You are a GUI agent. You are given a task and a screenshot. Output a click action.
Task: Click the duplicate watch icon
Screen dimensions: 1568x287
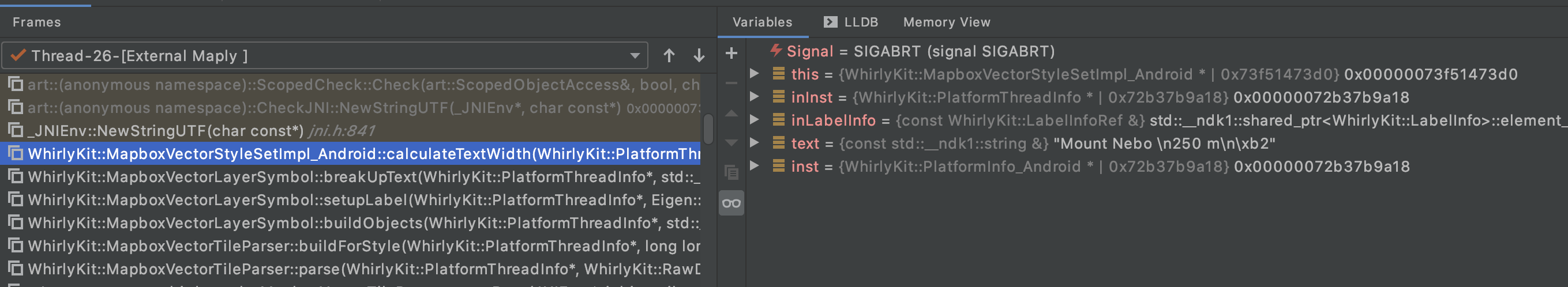tap(732, 173)
